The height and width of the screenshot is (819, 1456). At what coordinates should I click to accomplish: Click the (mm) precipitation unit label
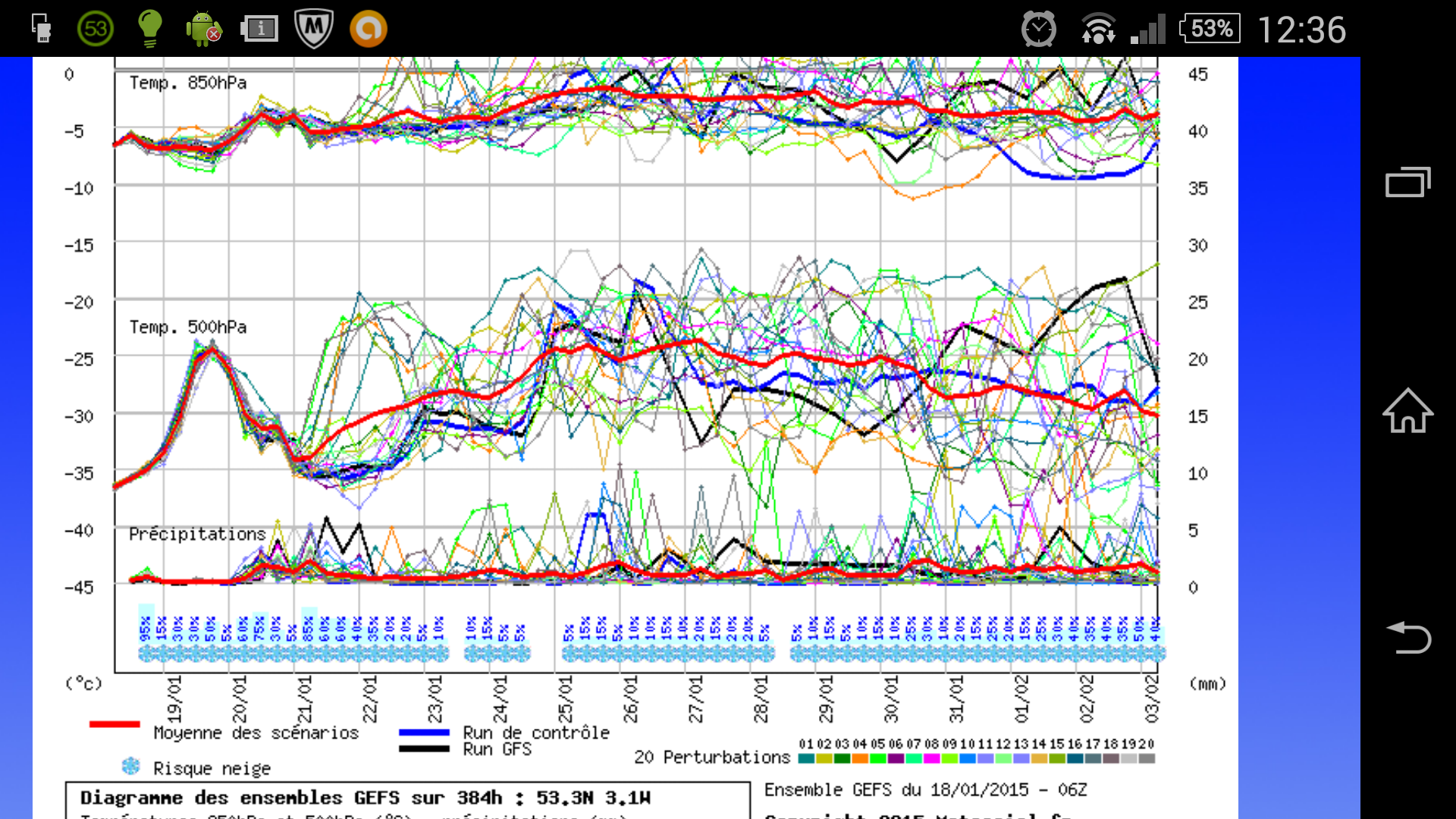[x=1207, y=683]
